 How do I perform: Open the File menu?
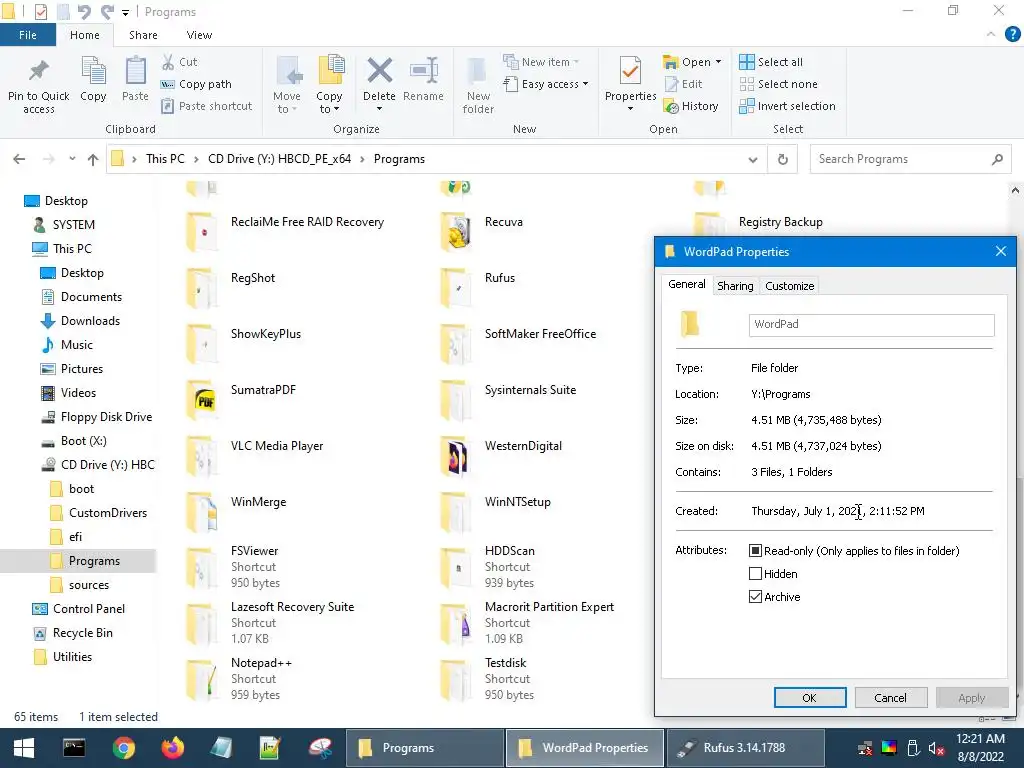pos(28,35)
